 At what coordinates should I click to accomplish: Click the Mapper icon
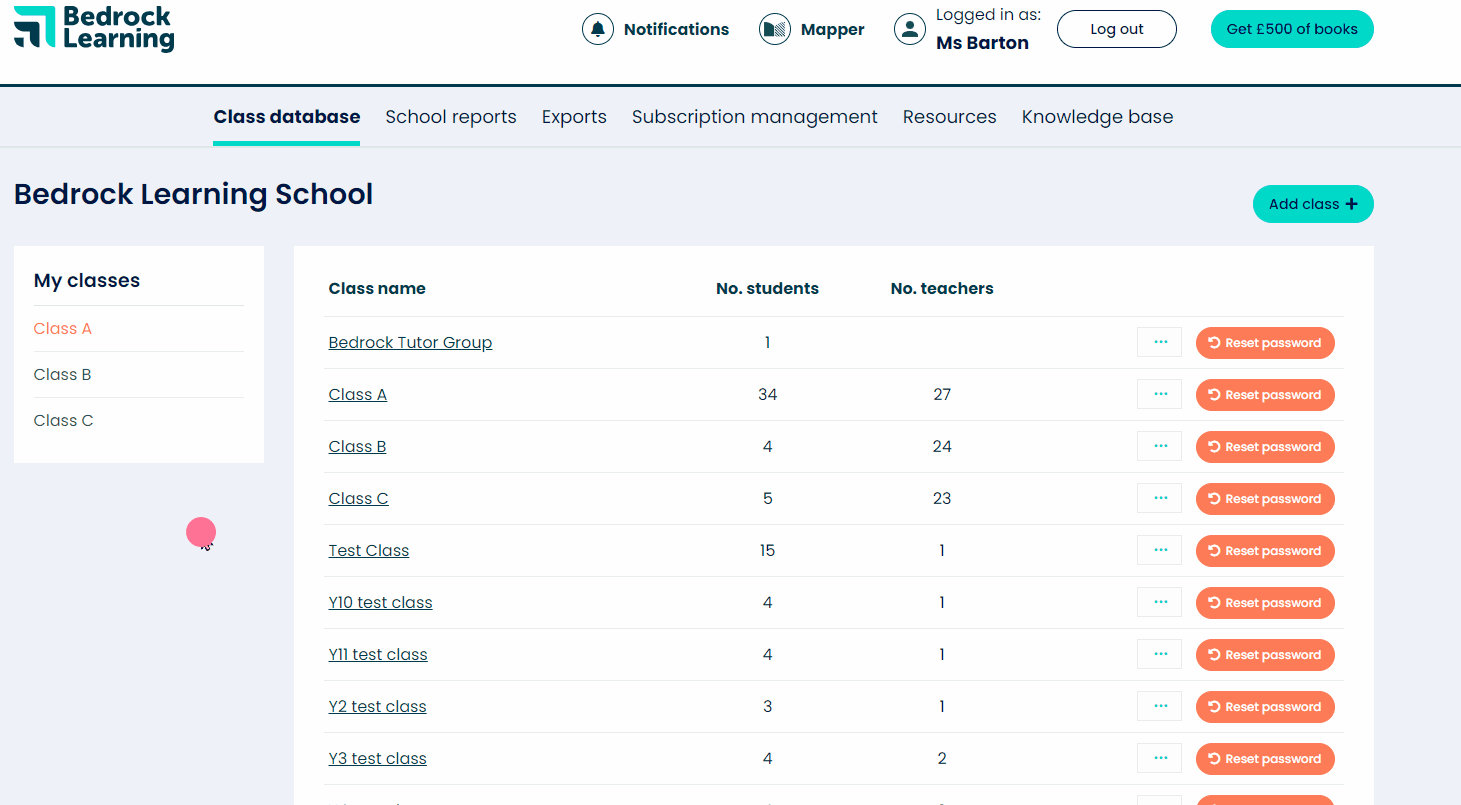(775, 29)
